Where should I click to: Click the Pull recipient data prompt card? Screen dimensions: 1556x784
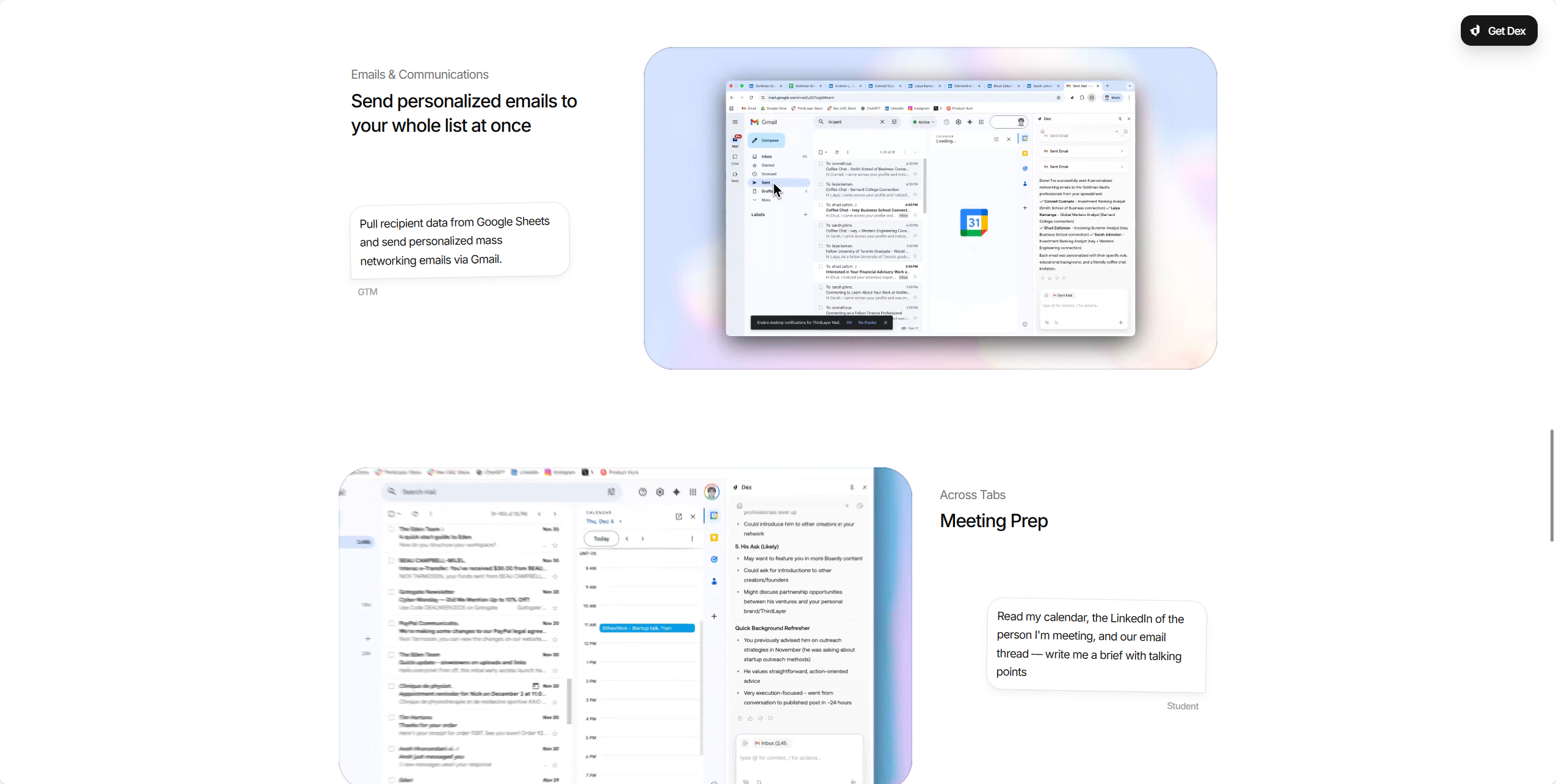[x=459, y=241]
